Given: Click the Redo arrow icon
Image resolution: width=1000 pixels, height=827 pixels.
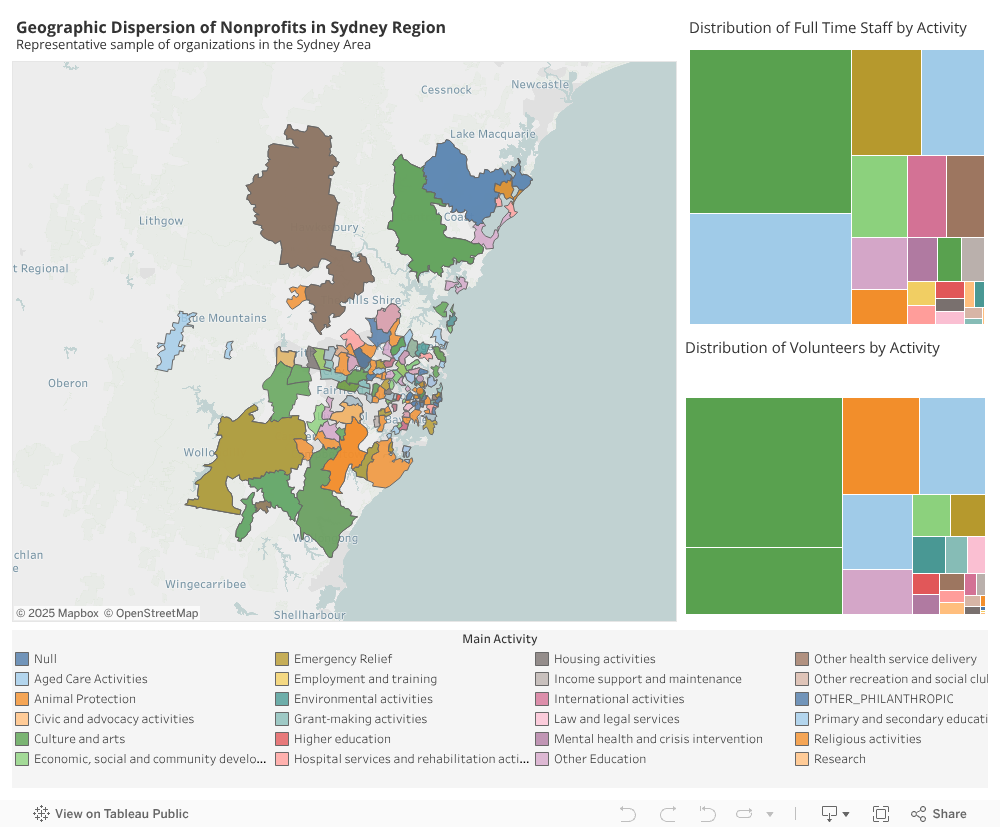Looking at the screenshot, I should [668, 814].
